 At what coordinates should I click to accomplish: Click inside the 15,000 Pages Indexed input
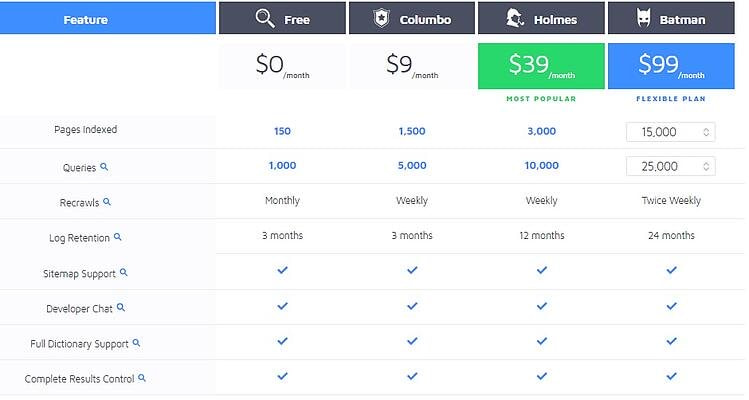tap(670, 132)
